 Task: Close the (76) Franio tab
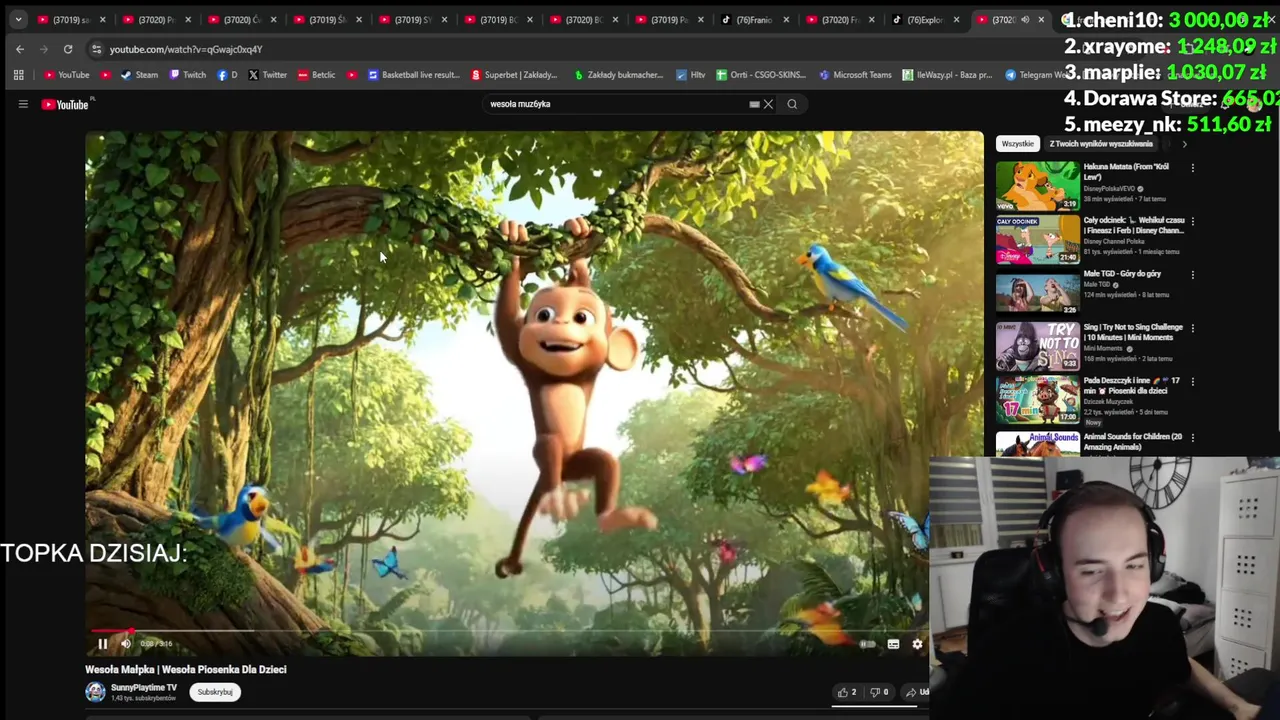(786, 19)
